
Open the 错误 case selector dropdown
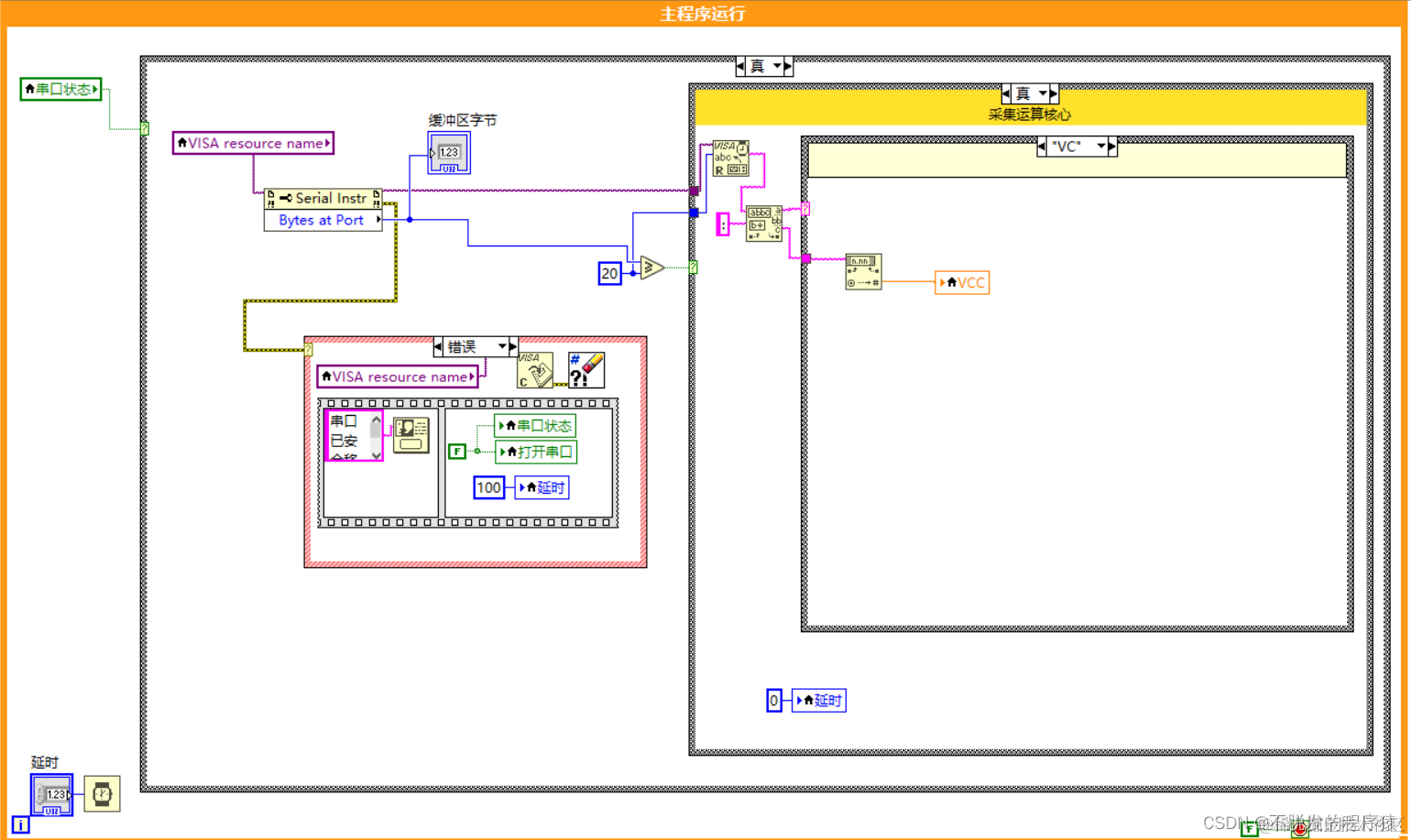pyautogui.click(x=502, y=346)
